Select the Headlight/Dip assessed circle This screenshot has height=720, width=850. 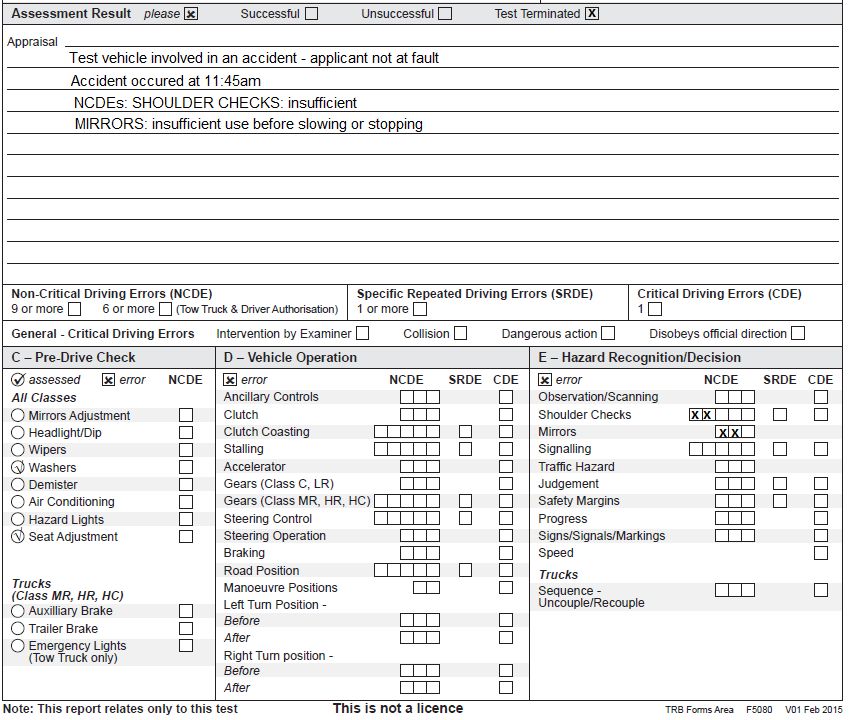[18, 433]
